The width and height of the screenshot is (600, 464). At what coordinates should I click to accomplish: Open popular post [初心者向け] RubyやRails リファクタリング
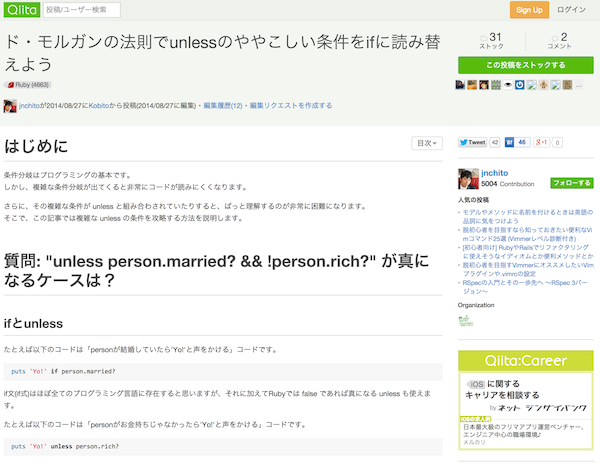pyautogui.click(x=527, y=252)
